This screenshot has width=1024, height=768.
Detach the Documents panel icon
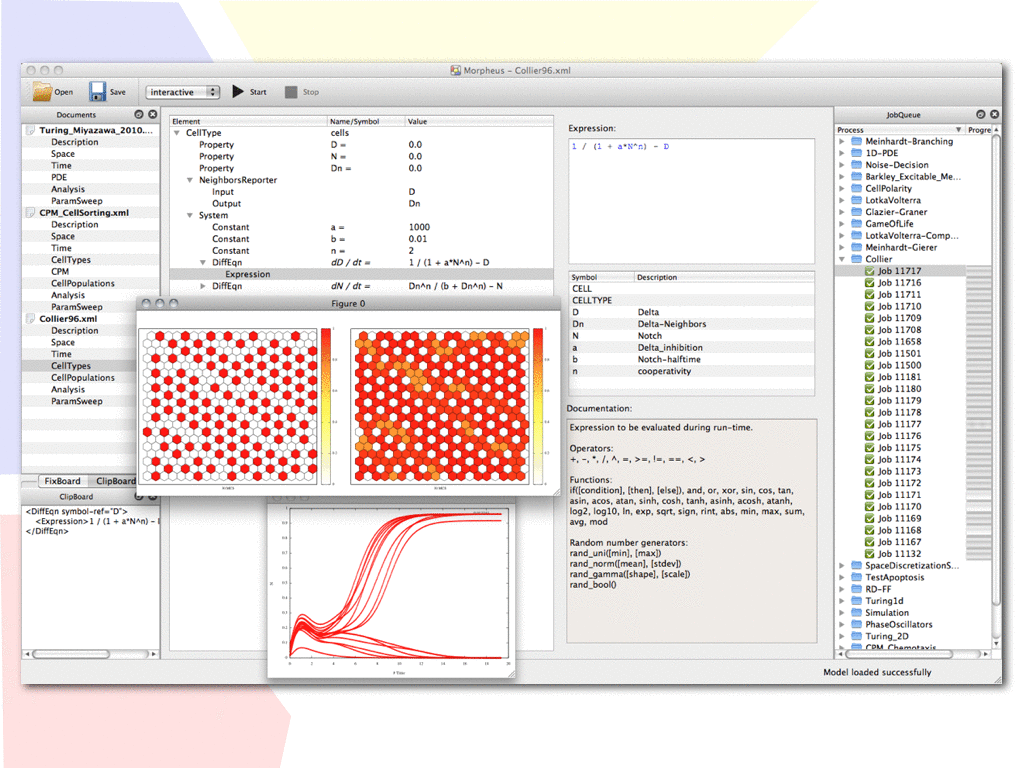(139, 114)
